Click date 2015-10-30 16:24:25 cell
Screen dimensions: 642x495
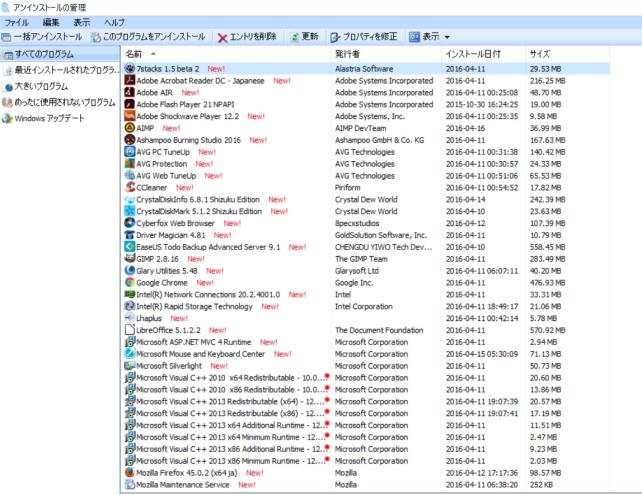click(482, 104)
